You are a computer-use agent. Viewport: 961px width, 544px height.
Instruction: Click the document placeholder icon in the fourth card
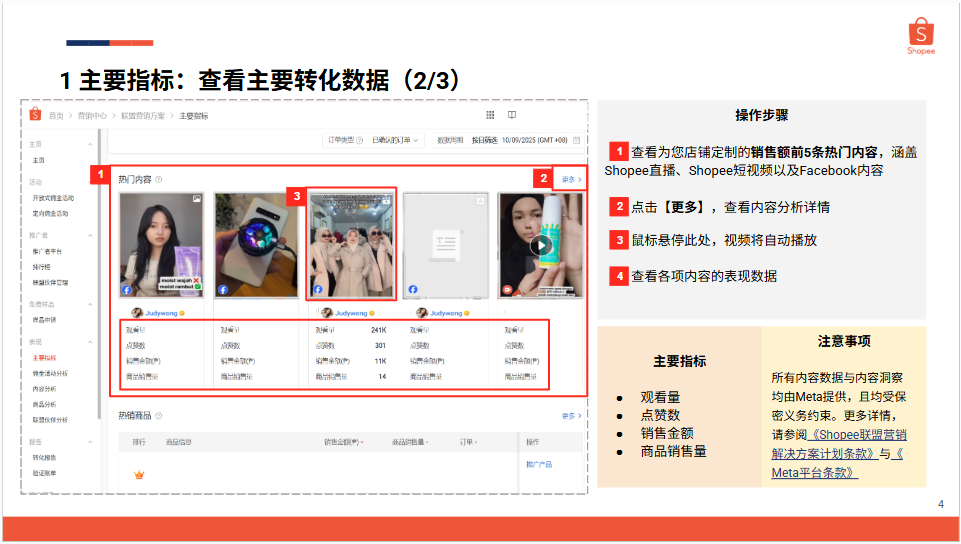(447, 244)
